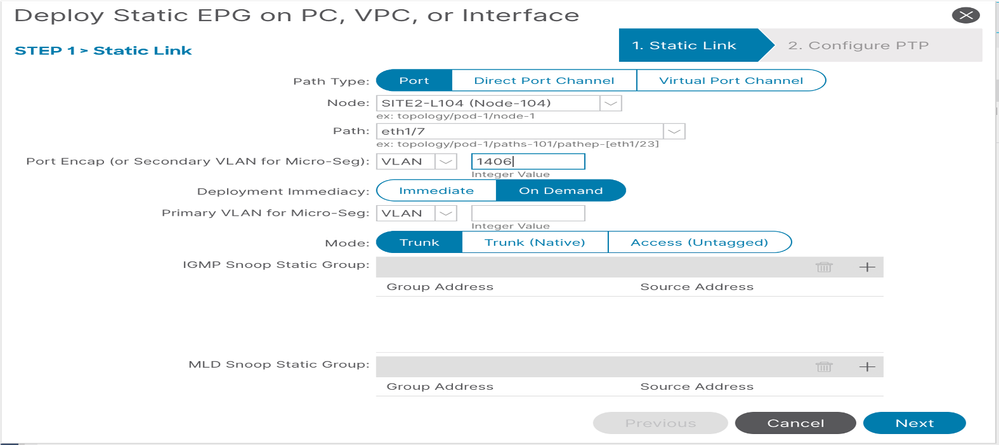Select Direct Port Channel path type
Viewport: 999px width, 445px height.
(544, 80)
